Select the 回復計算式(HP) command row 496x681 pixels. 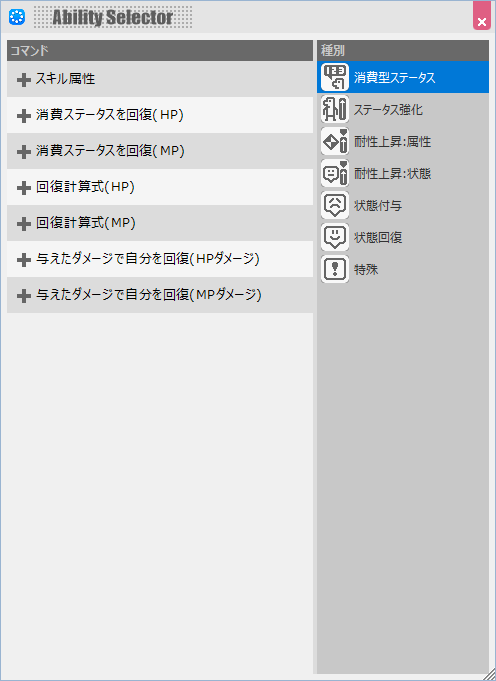[160, 187]
